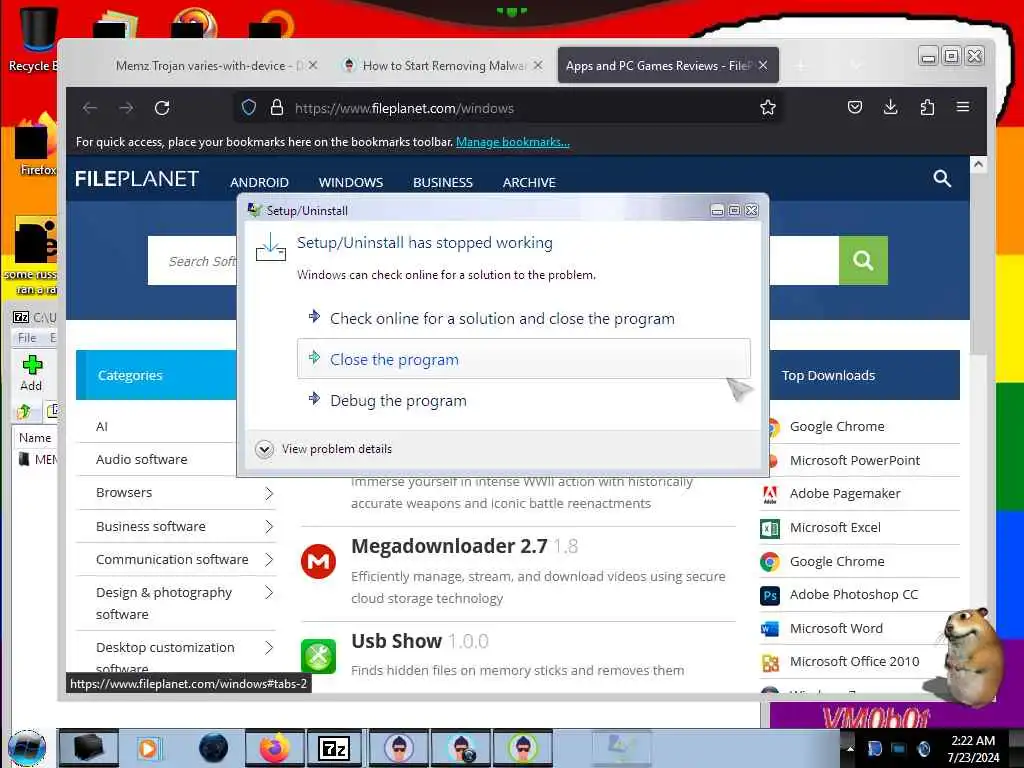Open the extensions puzzle icon

coord(927,107)
